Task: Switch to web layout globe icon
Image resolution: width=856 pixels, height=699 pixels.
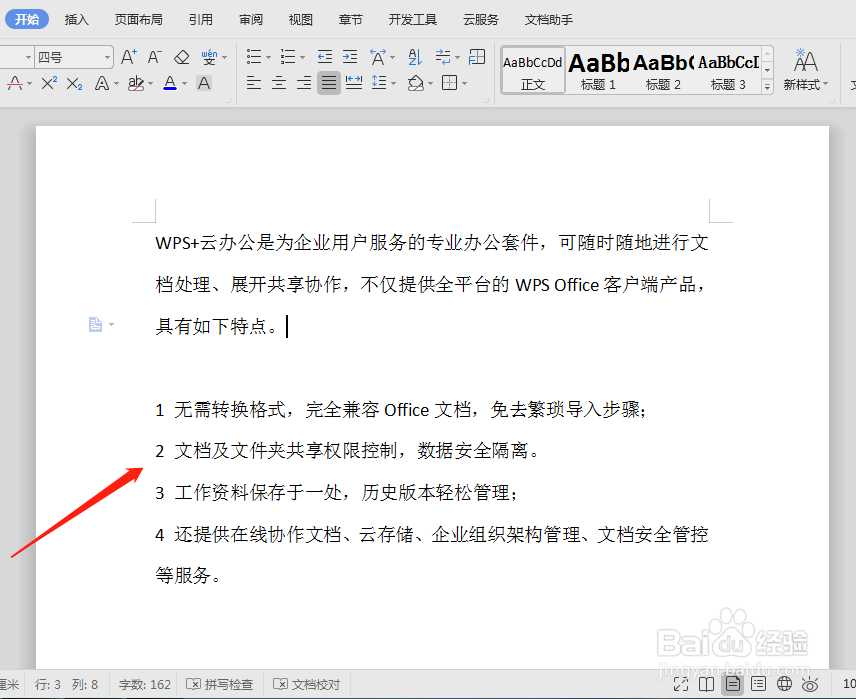Action: coord(784,684)
